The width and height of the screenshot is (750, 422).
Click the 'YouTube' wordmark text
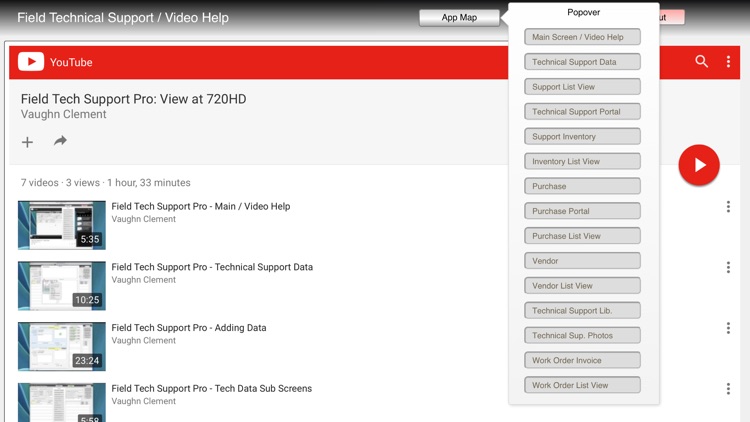pyautogui.click(x=71, y=62)
